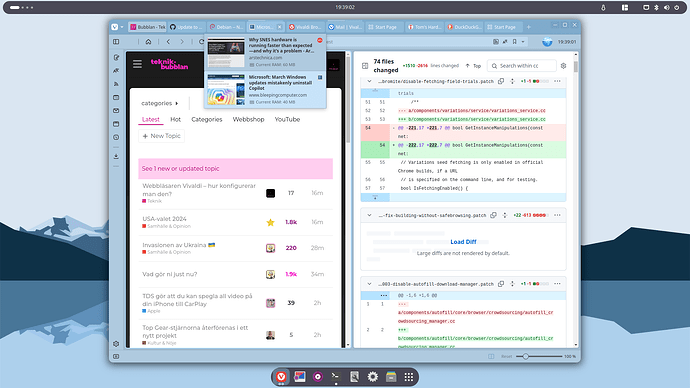
Task: Toggle panel visibility in status bar
Action: (116, 356)
